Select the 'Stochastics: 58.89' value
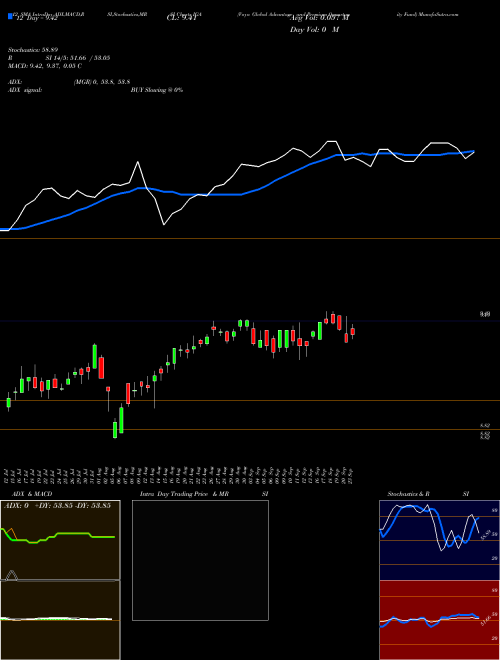 33,50
